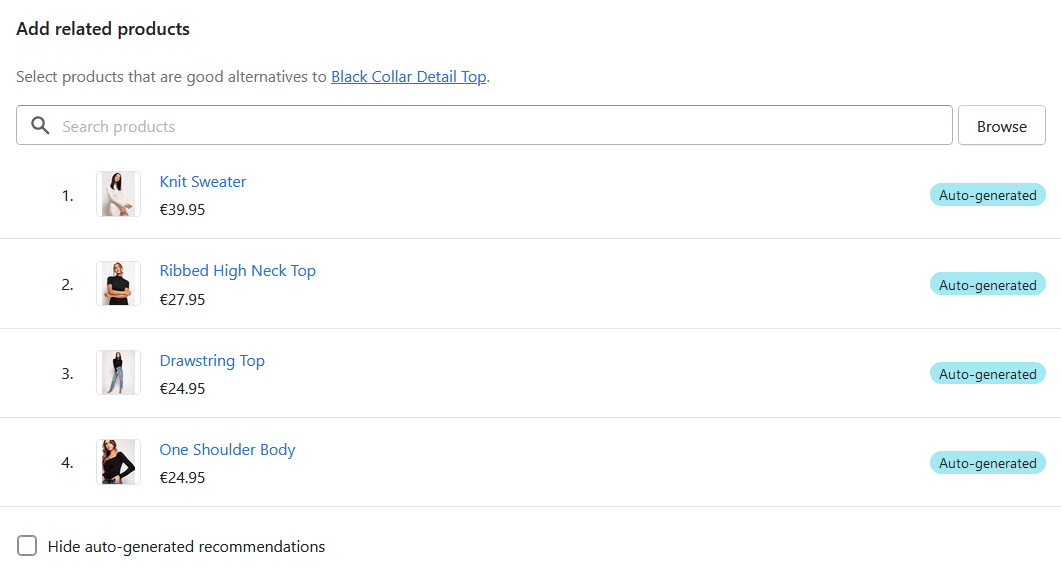Focus the Search products field

[x=484, y=125]
